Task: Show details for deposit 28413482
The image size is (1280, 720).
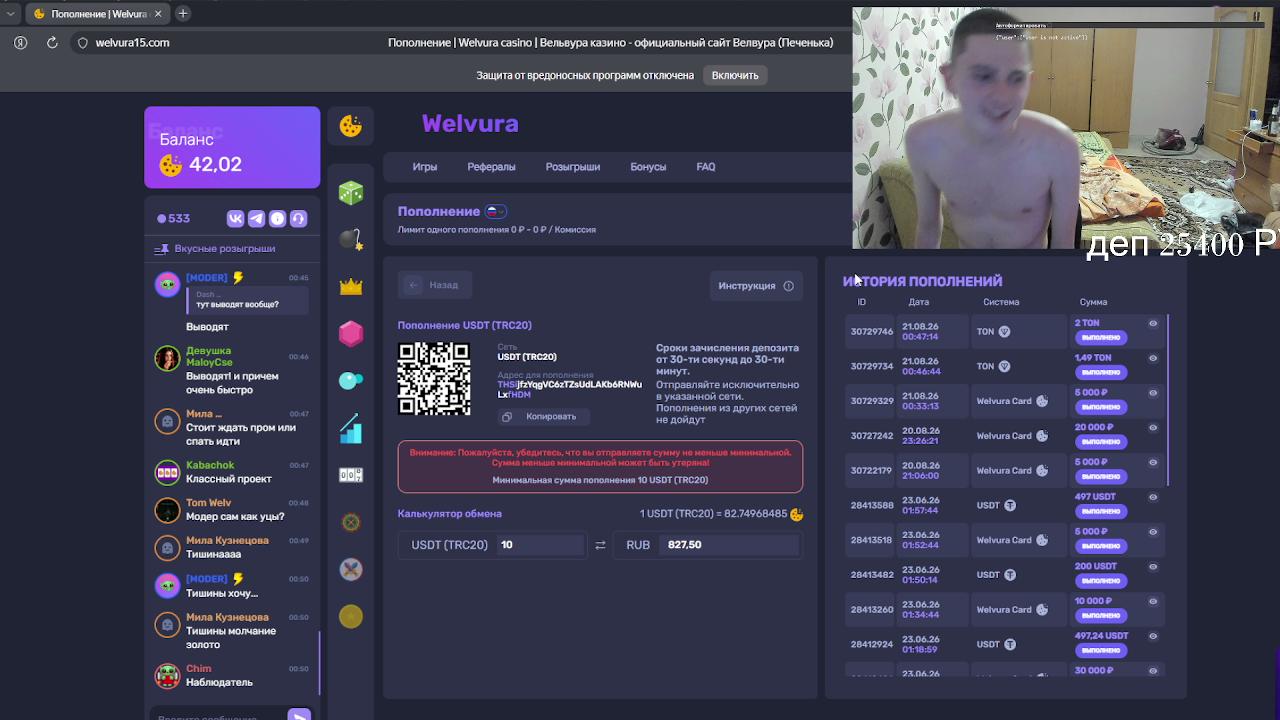Action: point(1153,567)
